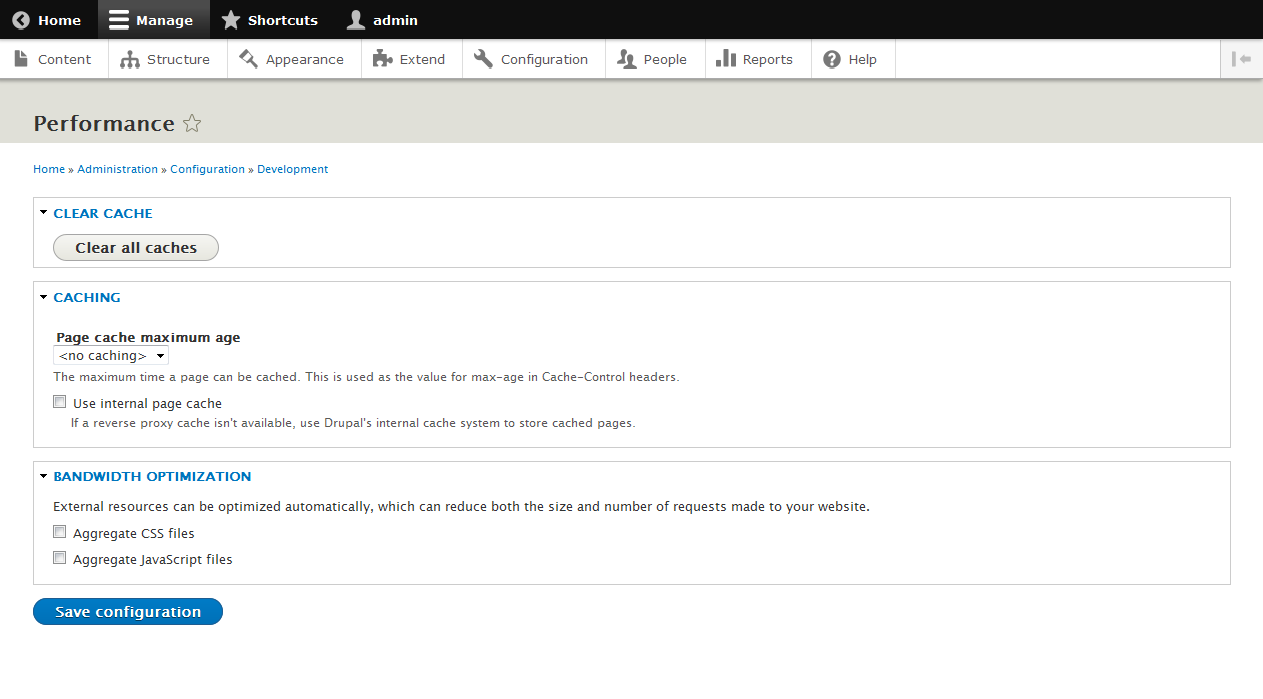Screen dimensions: 1263x699
Task: Click the star icon beside Performance title
Action: click(192, 124)
